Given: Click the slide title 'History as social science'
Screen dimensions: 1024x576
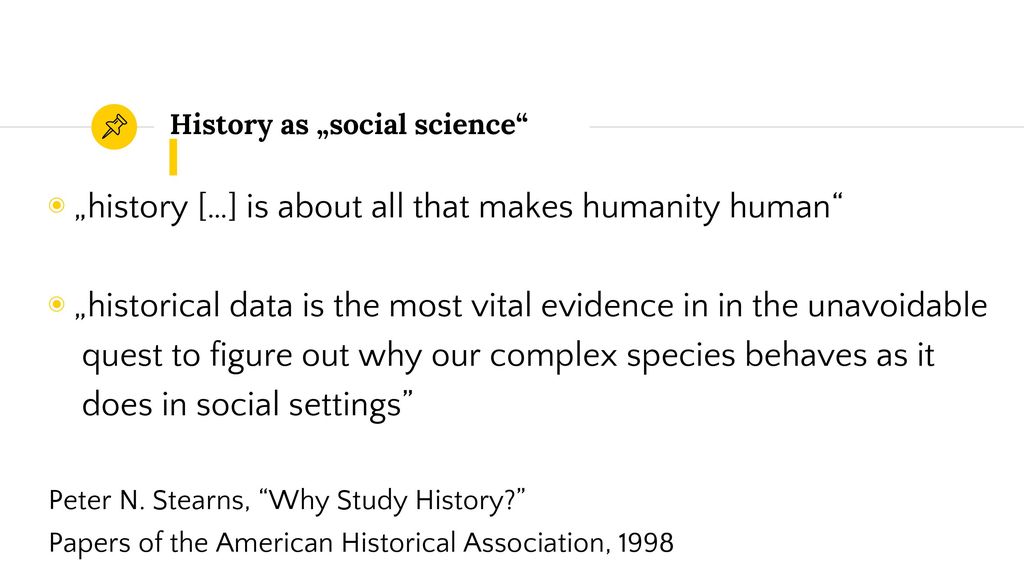Looking at the screenshot, I should (x=349, y=124).
